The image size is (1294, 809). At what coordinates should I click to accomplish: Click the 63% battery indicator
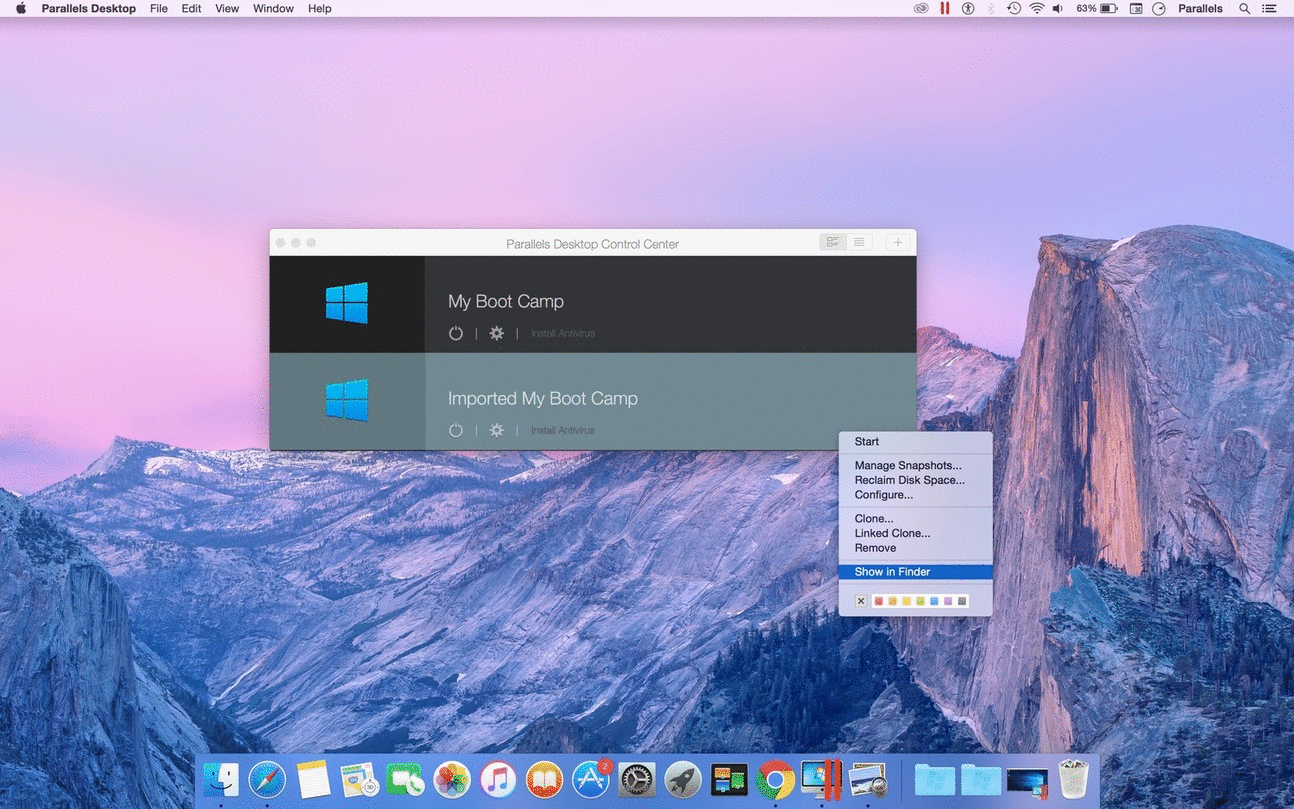pyautogui.click(x=1096, y=8)
